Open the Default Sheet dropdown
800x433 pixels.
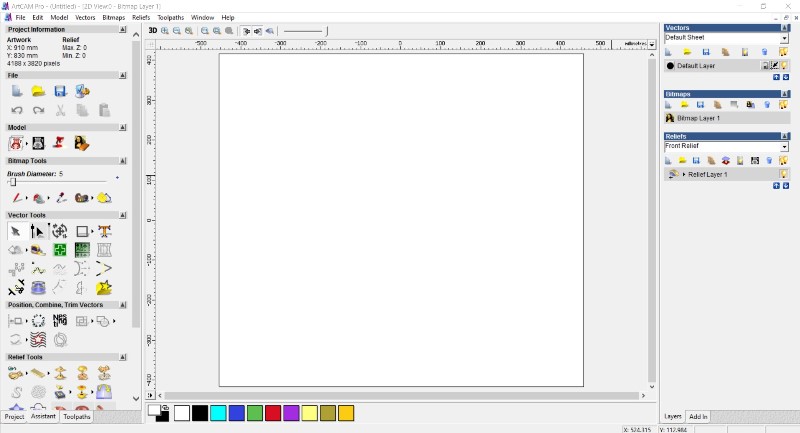[x=784, y=38]
